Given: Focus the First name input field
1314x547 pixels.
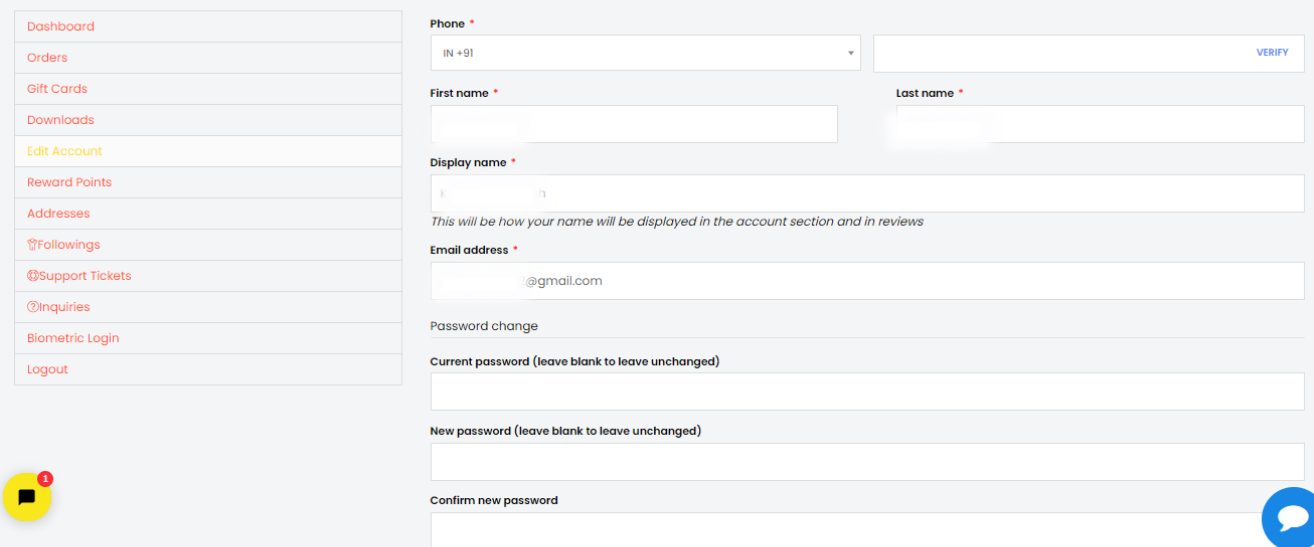Looking at the screenshot, I should [x=634, y=124].
